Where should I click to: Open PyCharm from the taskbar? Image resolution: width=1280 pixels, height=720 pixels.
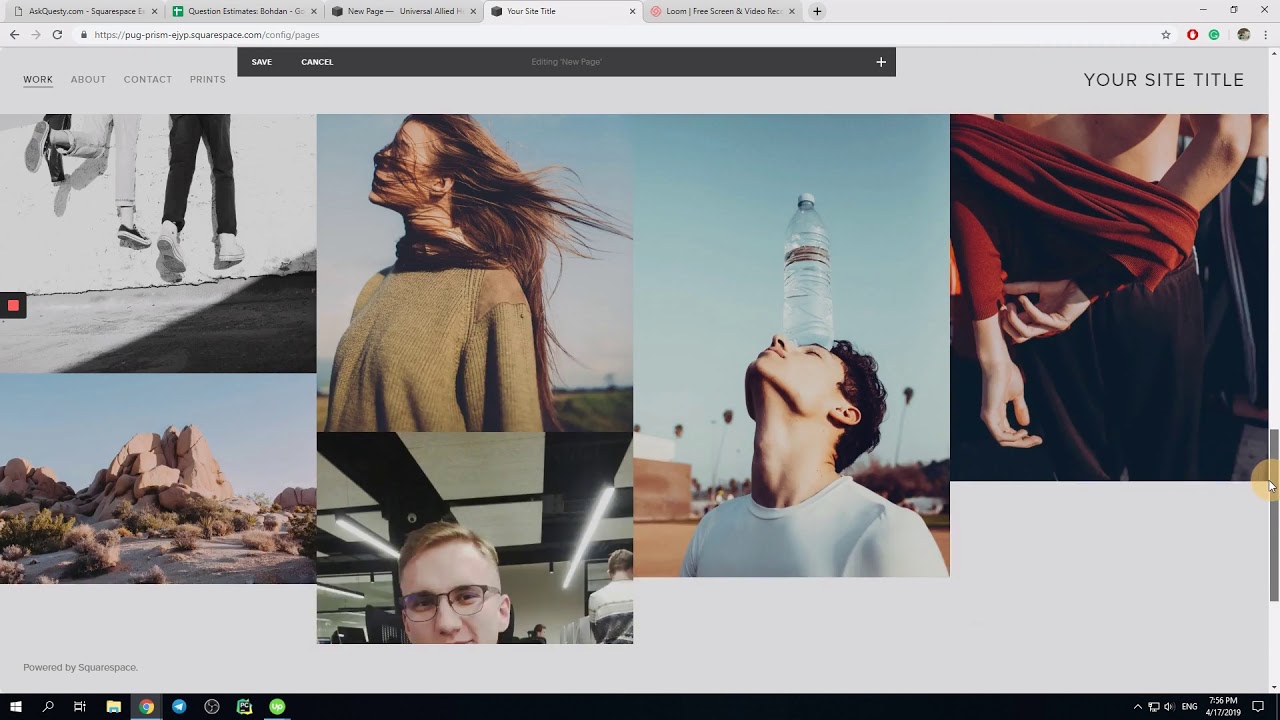click(244, 707)
